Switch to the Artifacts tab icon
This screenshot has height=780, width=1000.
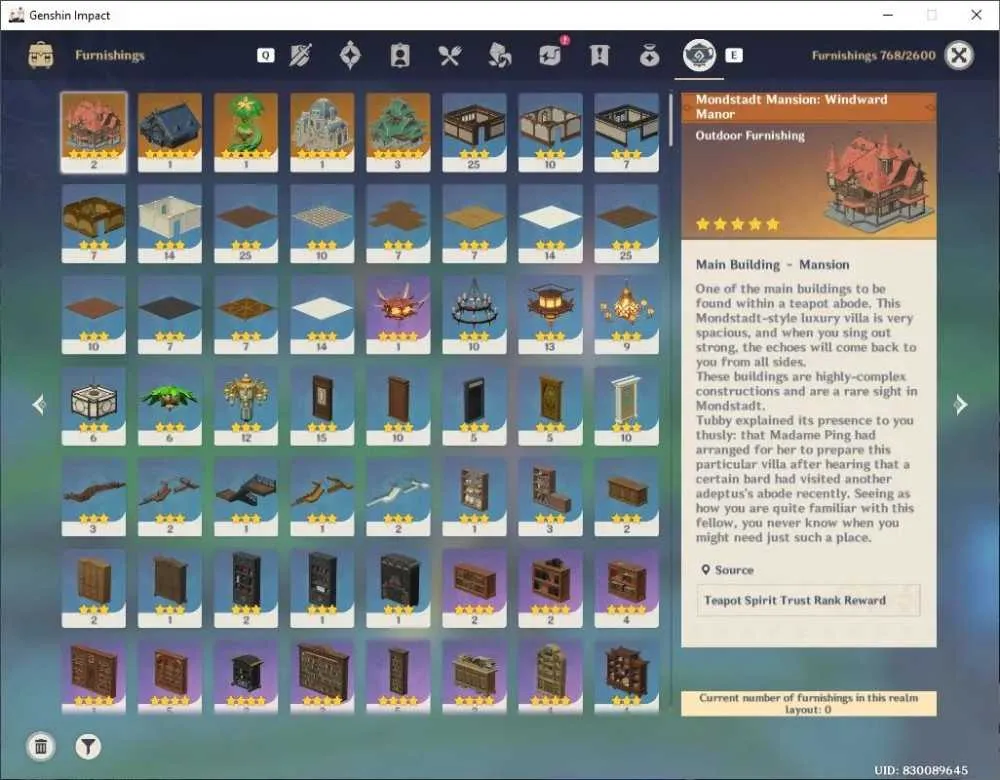tap(350, 55)
